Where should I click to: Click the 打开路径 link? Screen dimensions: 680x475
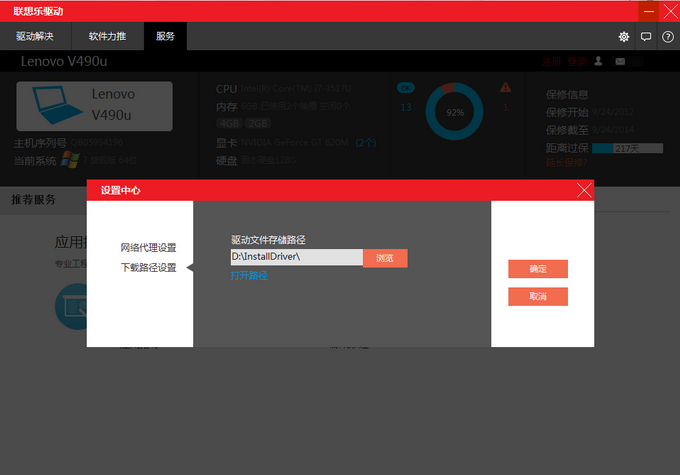pos(249,275)
